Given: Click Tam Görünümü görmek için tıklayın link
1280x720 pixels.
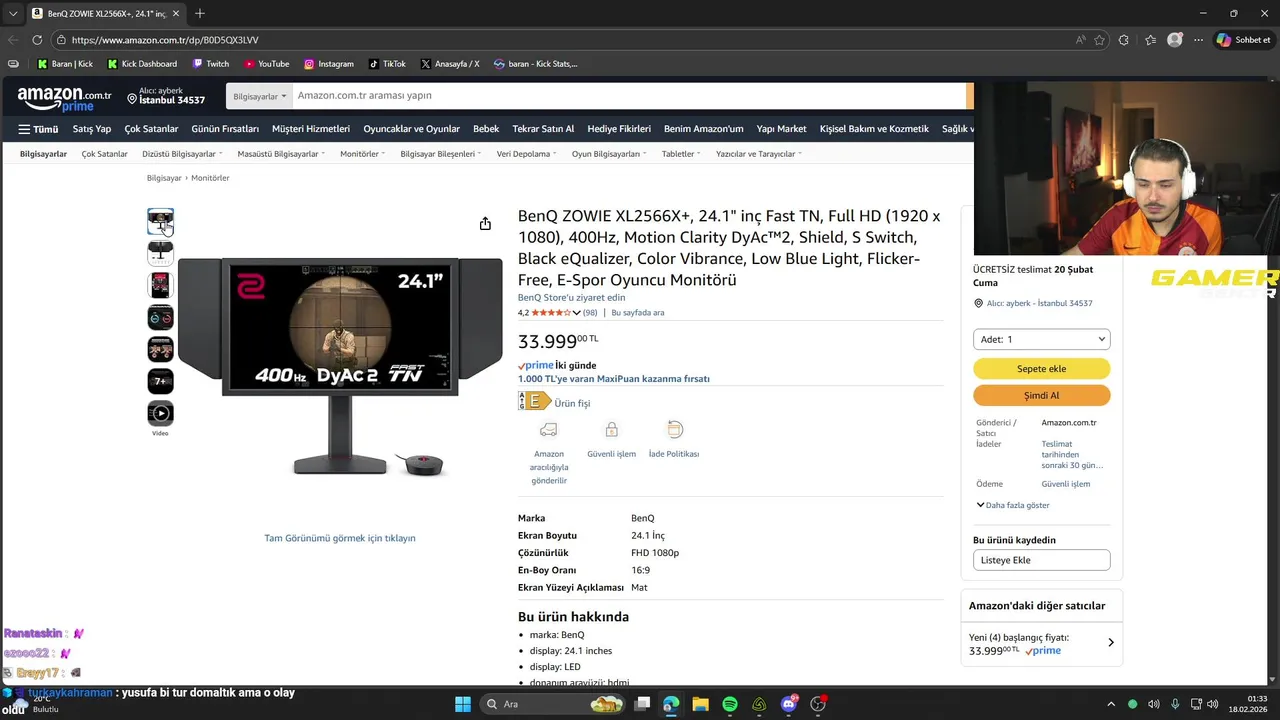Looking at the screenshot, I should point(340,538).
